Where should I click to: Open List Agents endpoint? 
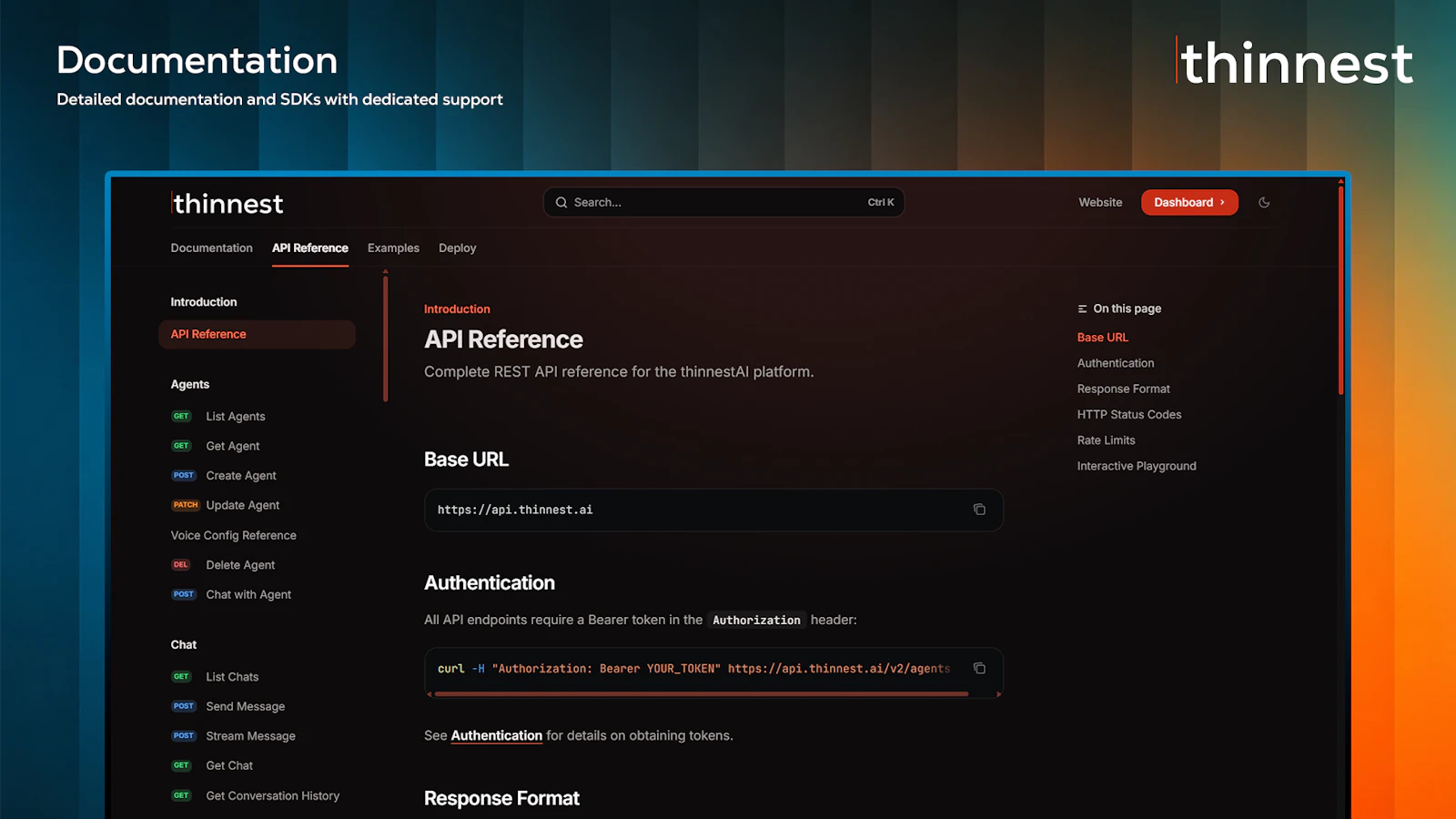[x=236, y=416]
